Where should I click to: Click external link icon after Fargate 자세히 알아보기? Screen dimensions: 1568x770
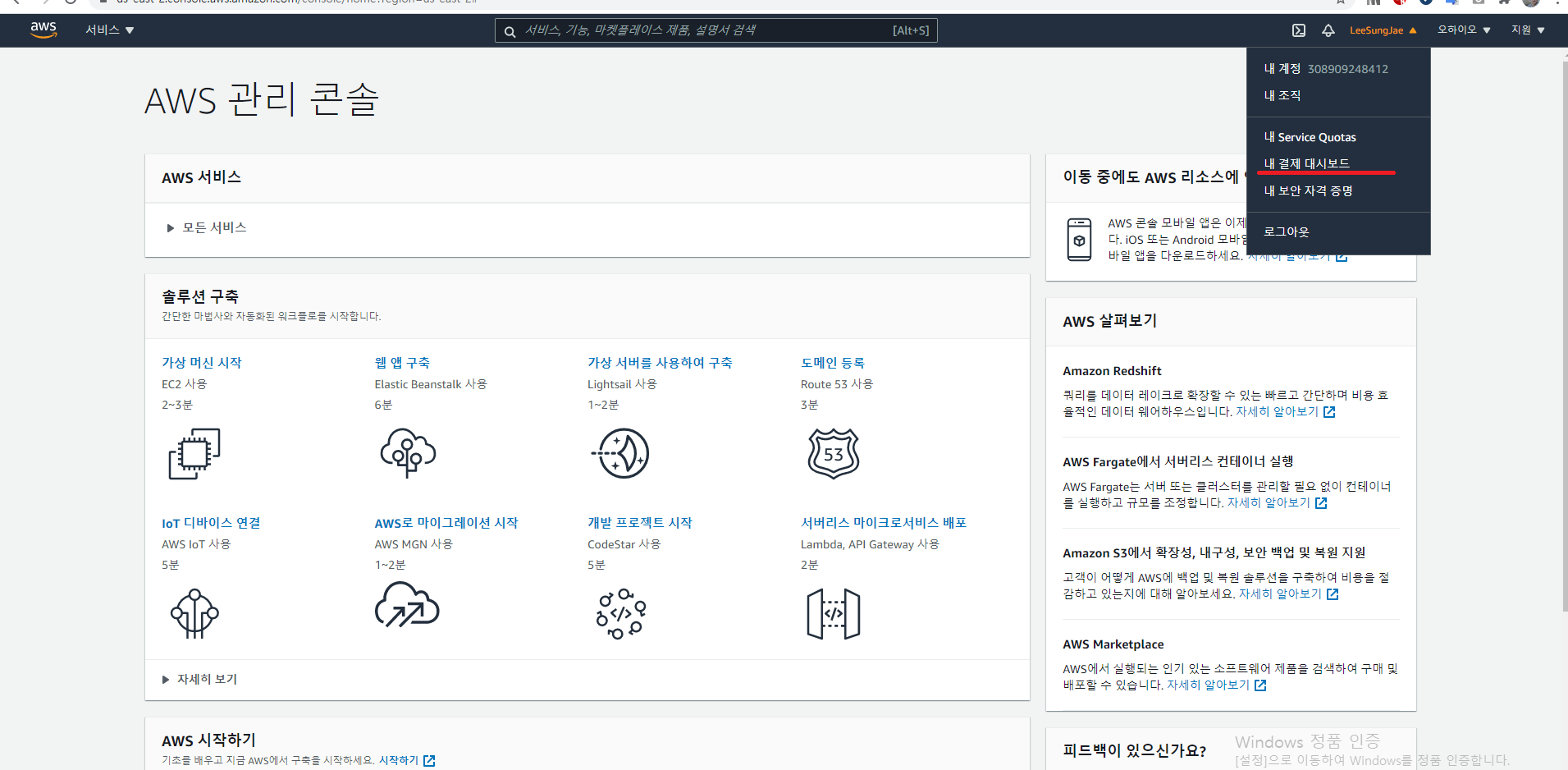1321,503
